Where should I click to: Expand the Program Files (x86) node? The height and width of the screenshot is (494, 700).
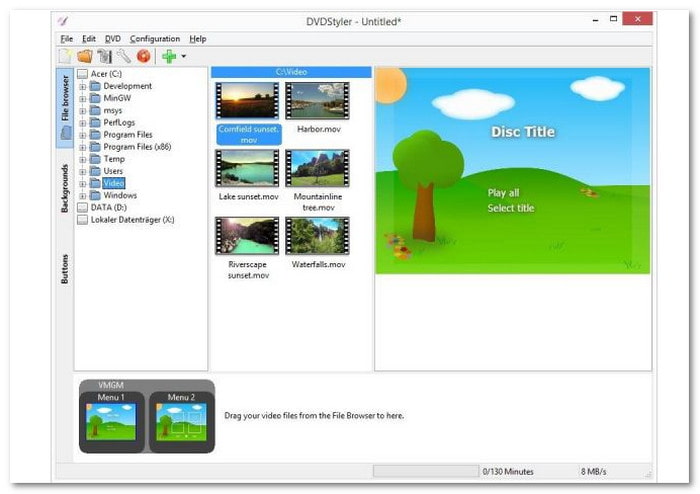click(x=83, y=147)
